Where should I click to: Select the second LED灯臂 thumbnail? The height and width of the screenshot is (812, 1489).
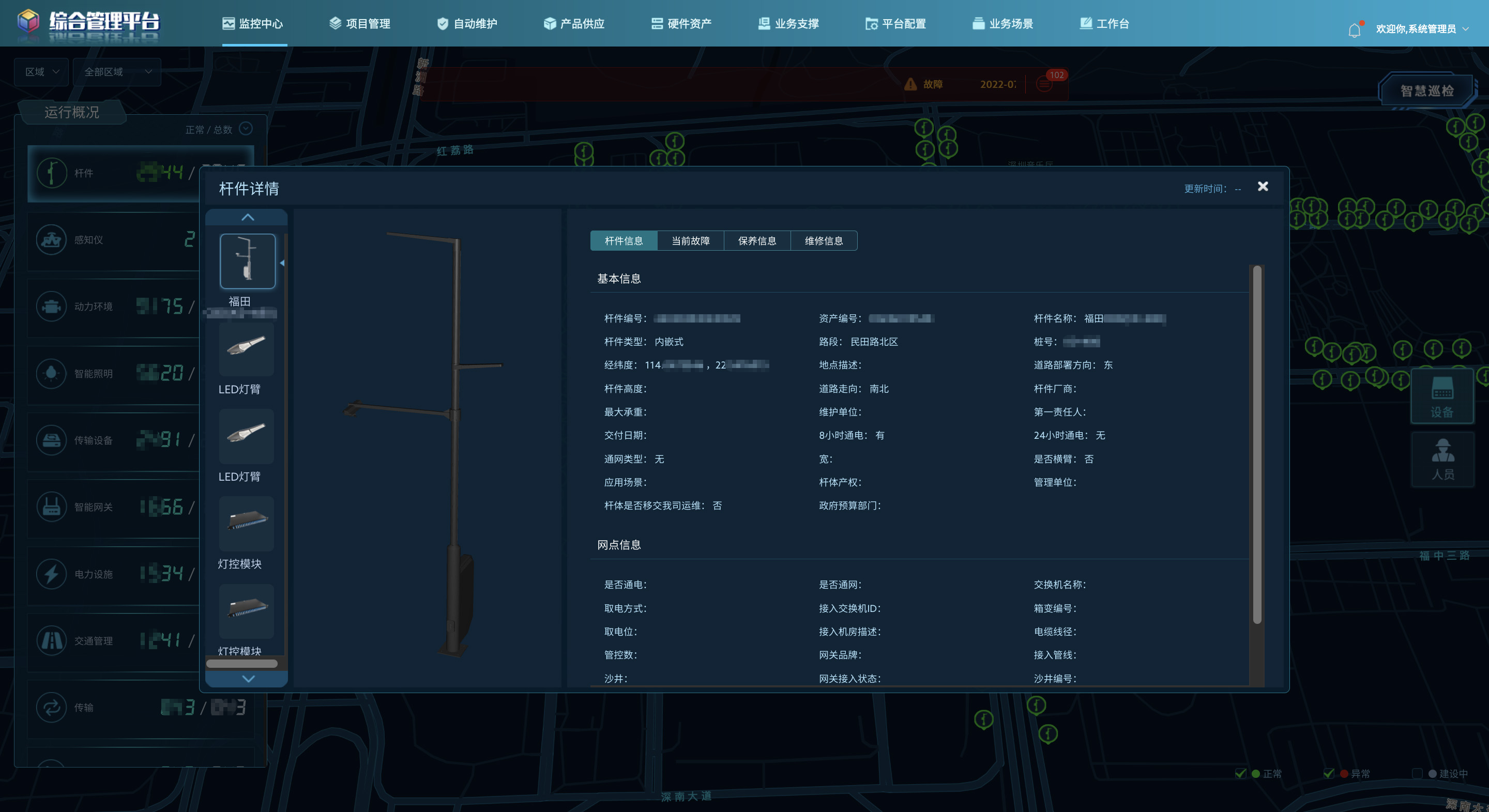point(247,436)
